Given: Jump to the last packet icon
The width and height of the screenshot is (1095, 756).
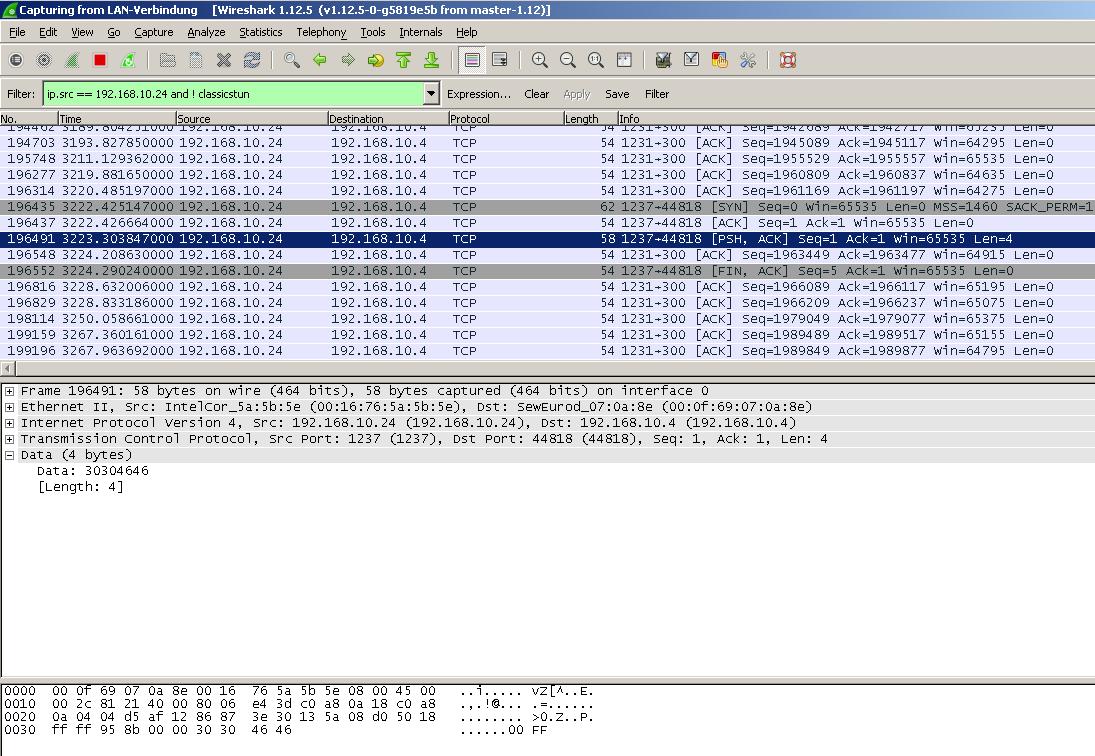Looking at the screenshot, I should pyautogui.click(x=432, y=60).
